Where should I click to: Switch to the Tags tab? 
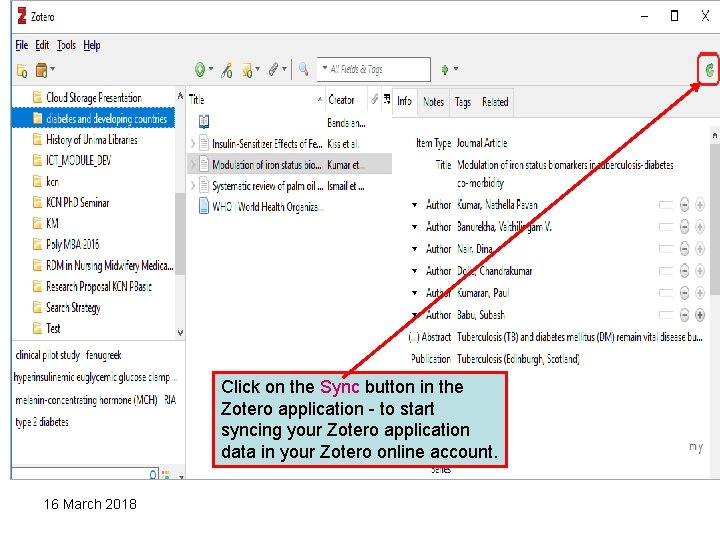pyautogui.click(x=463, y=101)
